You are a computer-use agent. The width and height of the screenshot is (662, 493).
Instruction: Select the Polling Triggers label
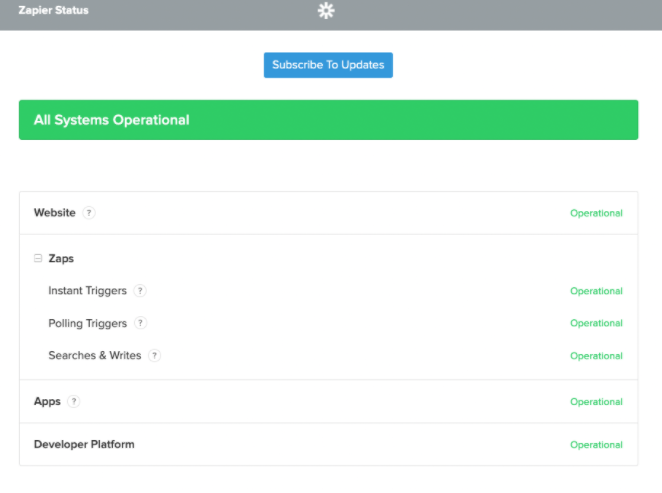click(x=87, y=323)
